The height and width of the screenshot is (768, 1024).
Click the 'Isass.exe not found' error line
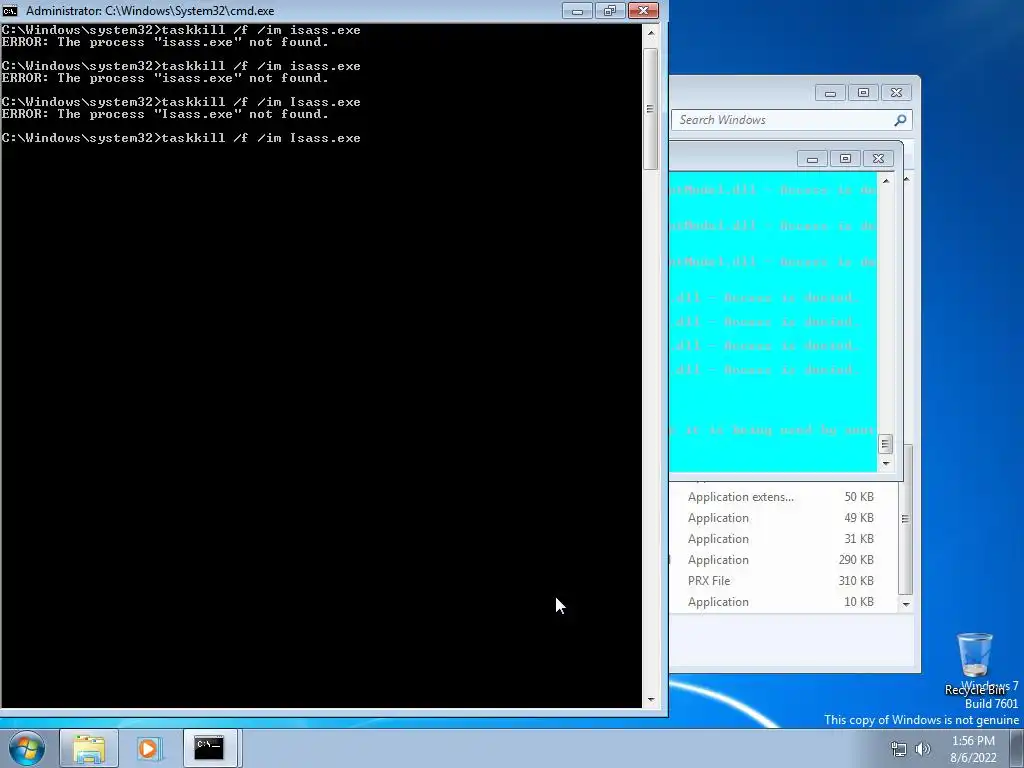(165, 114)
